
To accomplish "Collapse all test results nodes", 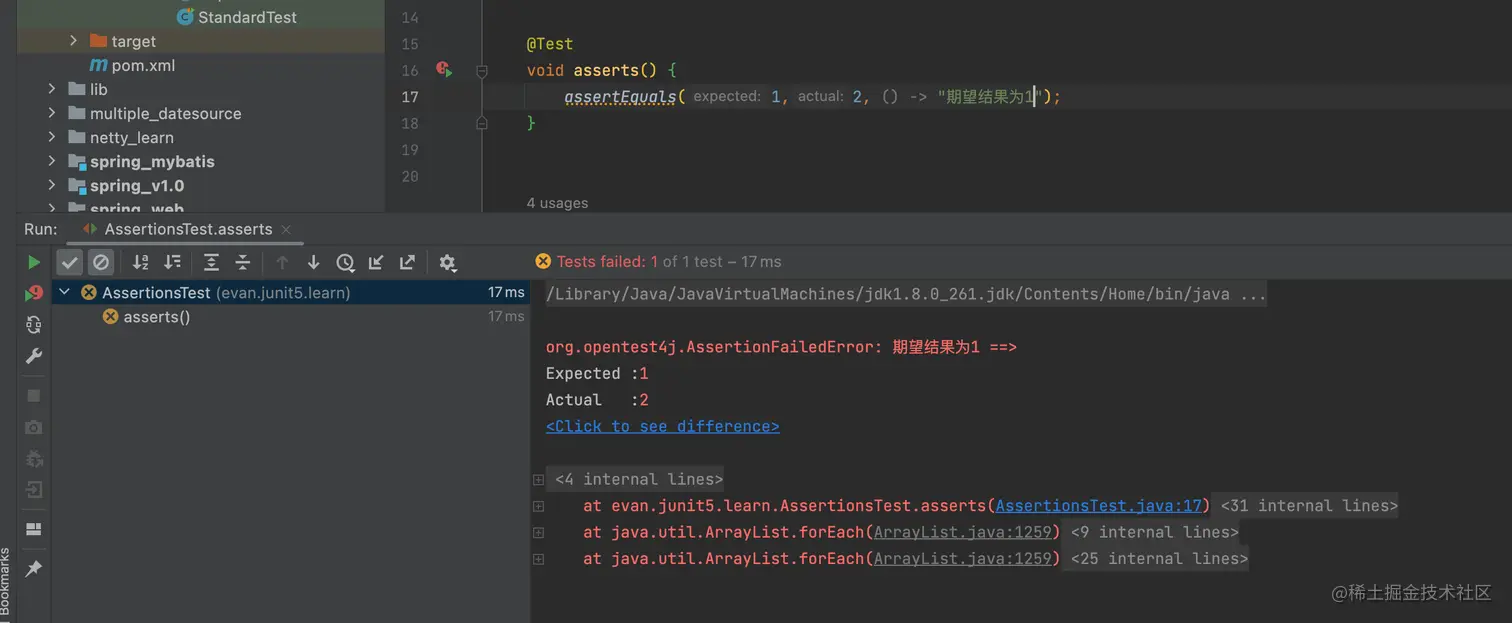I will pyautogui.click(x=242, y=262).
